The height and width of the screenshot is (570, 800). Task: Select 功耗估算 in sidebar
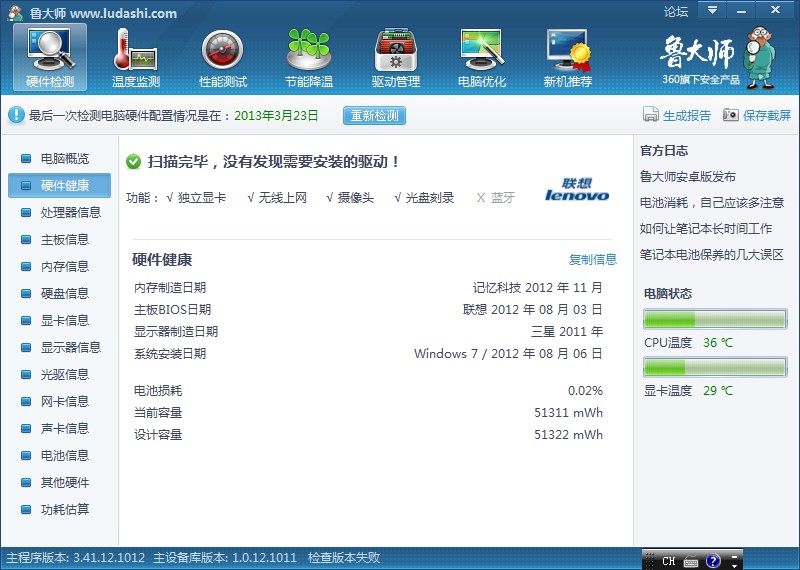point(59,510)
